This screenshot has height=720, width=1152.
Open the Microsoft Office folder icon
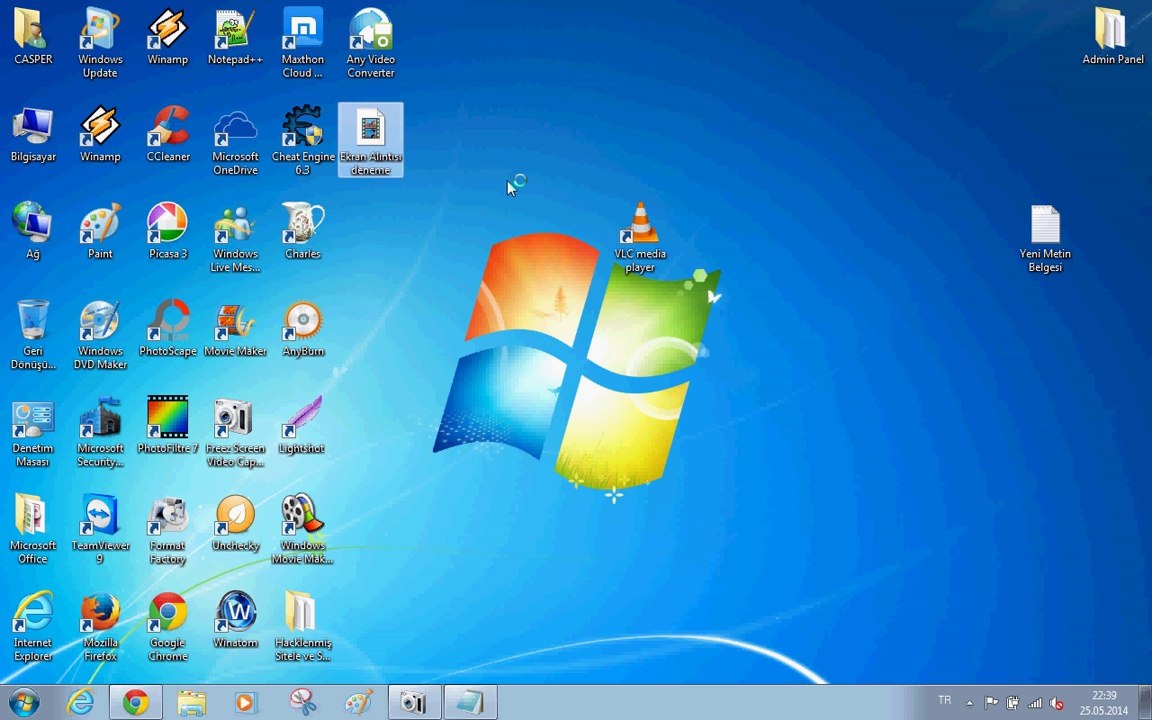coord(33,529)
